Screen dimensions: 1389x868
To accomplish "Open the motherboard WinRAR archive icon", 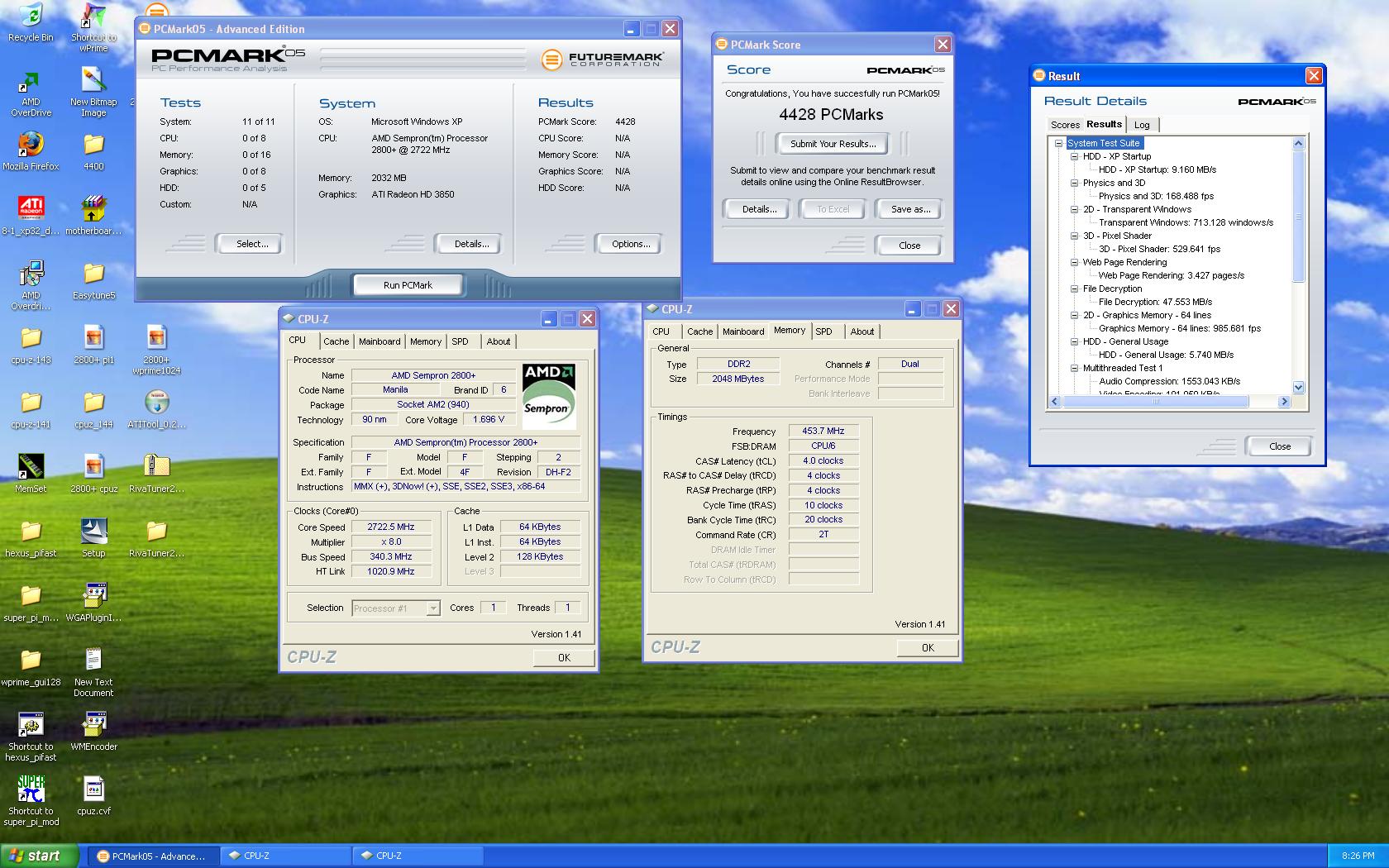I will (x=93, y=216).
